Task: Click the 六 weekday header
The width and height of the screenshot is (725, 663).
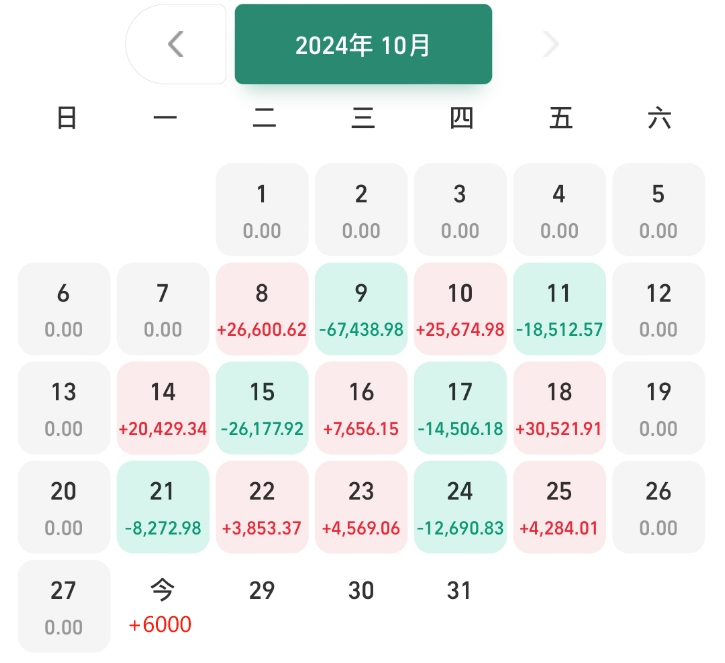Action: click(x=660, y=118)
